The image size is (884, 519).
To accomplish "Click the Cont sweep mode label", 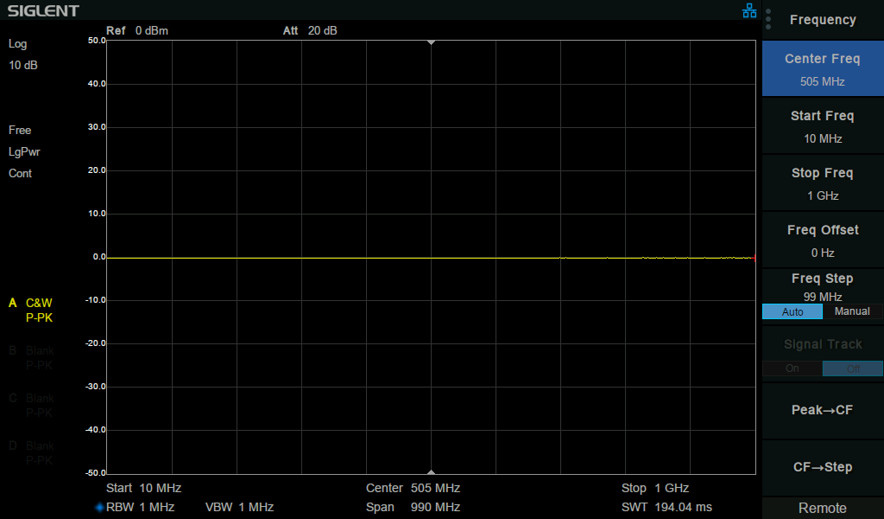I will pos(20,174).
